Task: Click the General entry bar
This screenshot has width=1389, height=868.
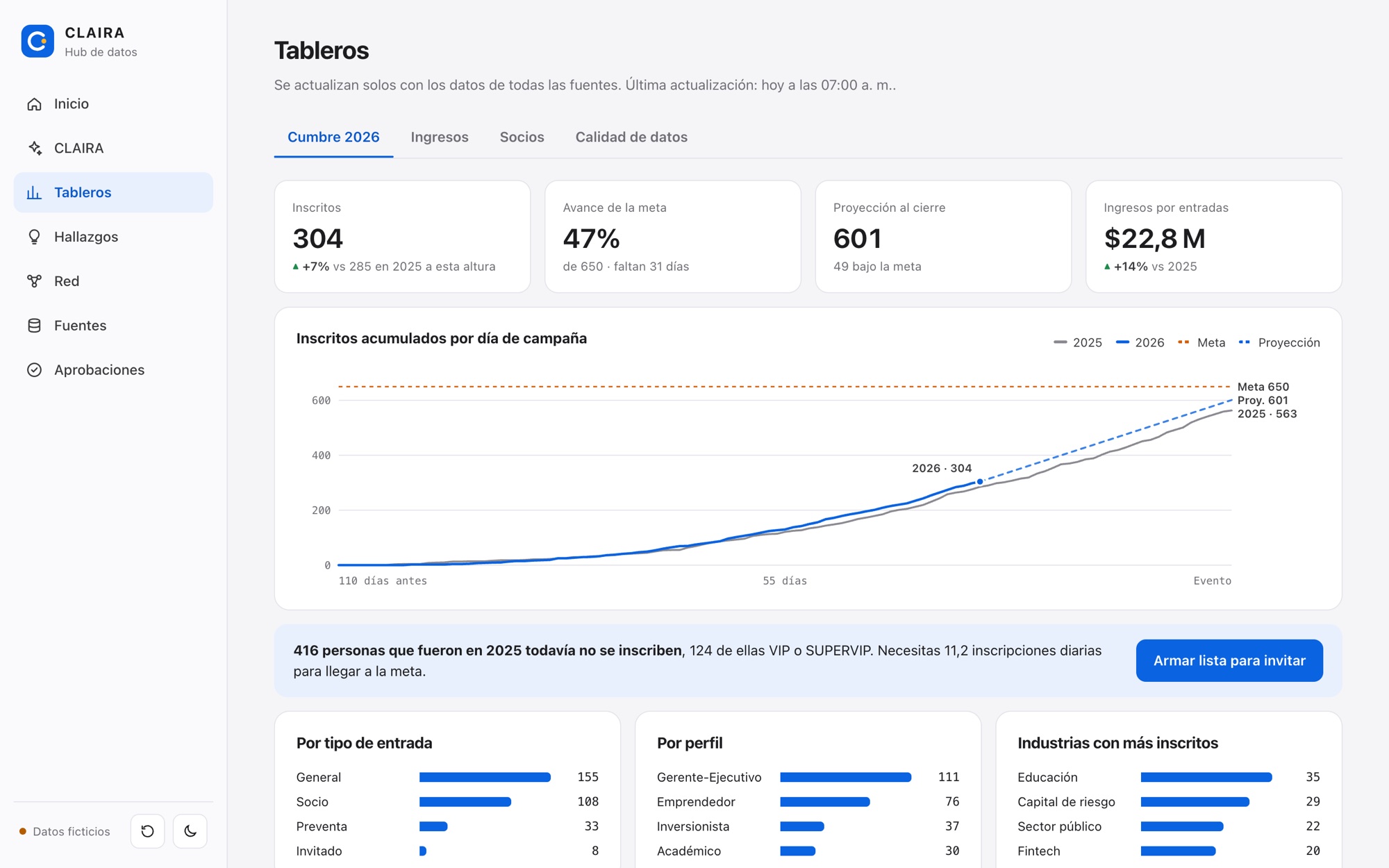Action: point(485,777)
